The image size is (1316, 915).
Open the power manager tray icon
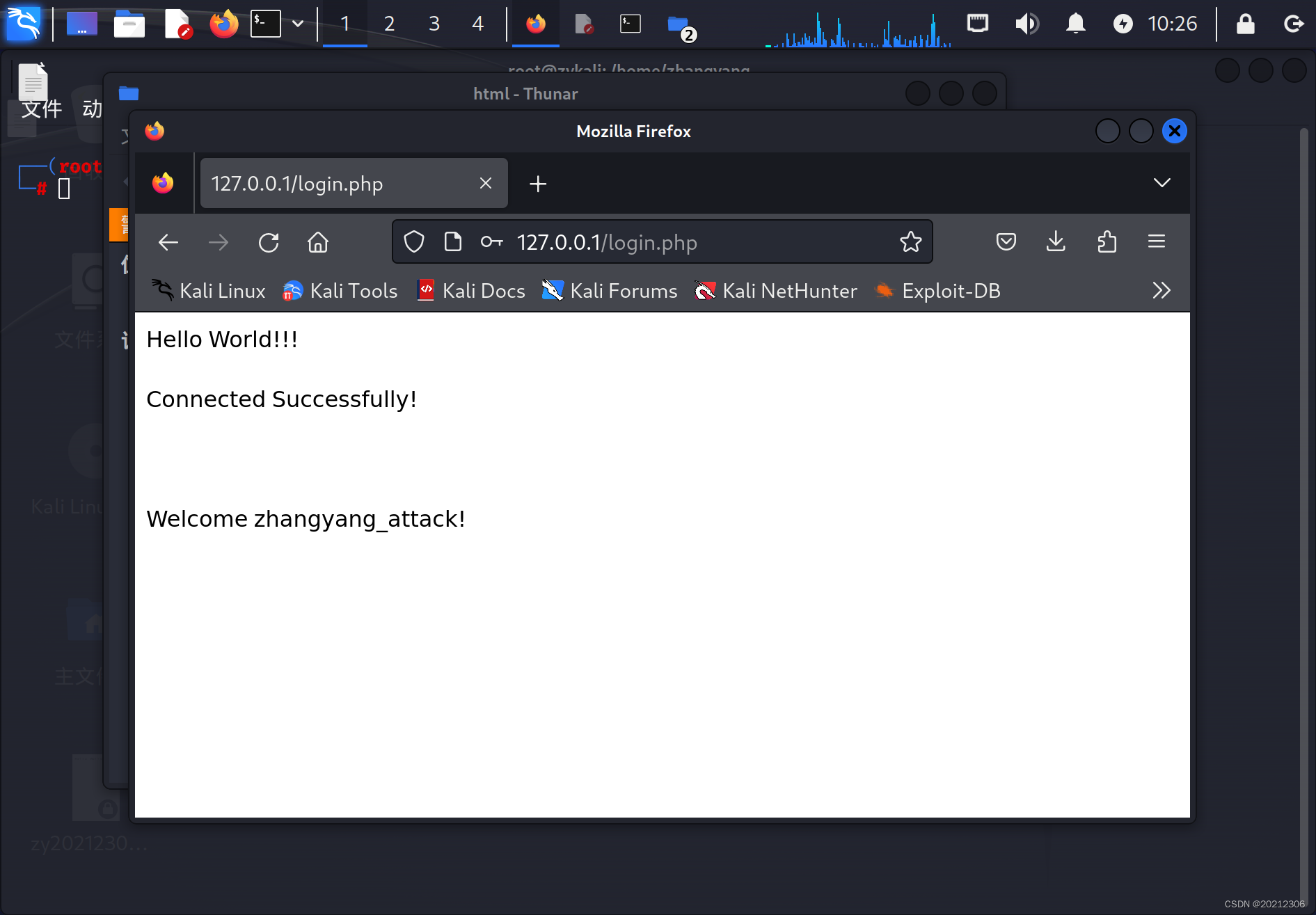[1123, 24]
